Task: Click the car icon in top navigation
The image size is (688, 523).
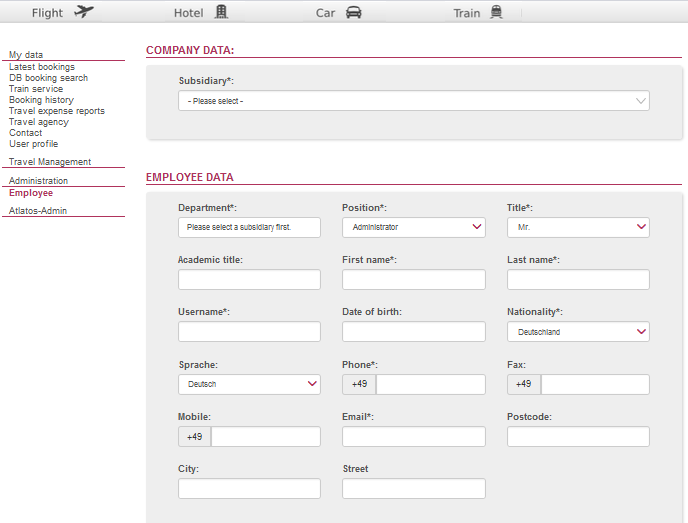Action: tap(354, 12)
